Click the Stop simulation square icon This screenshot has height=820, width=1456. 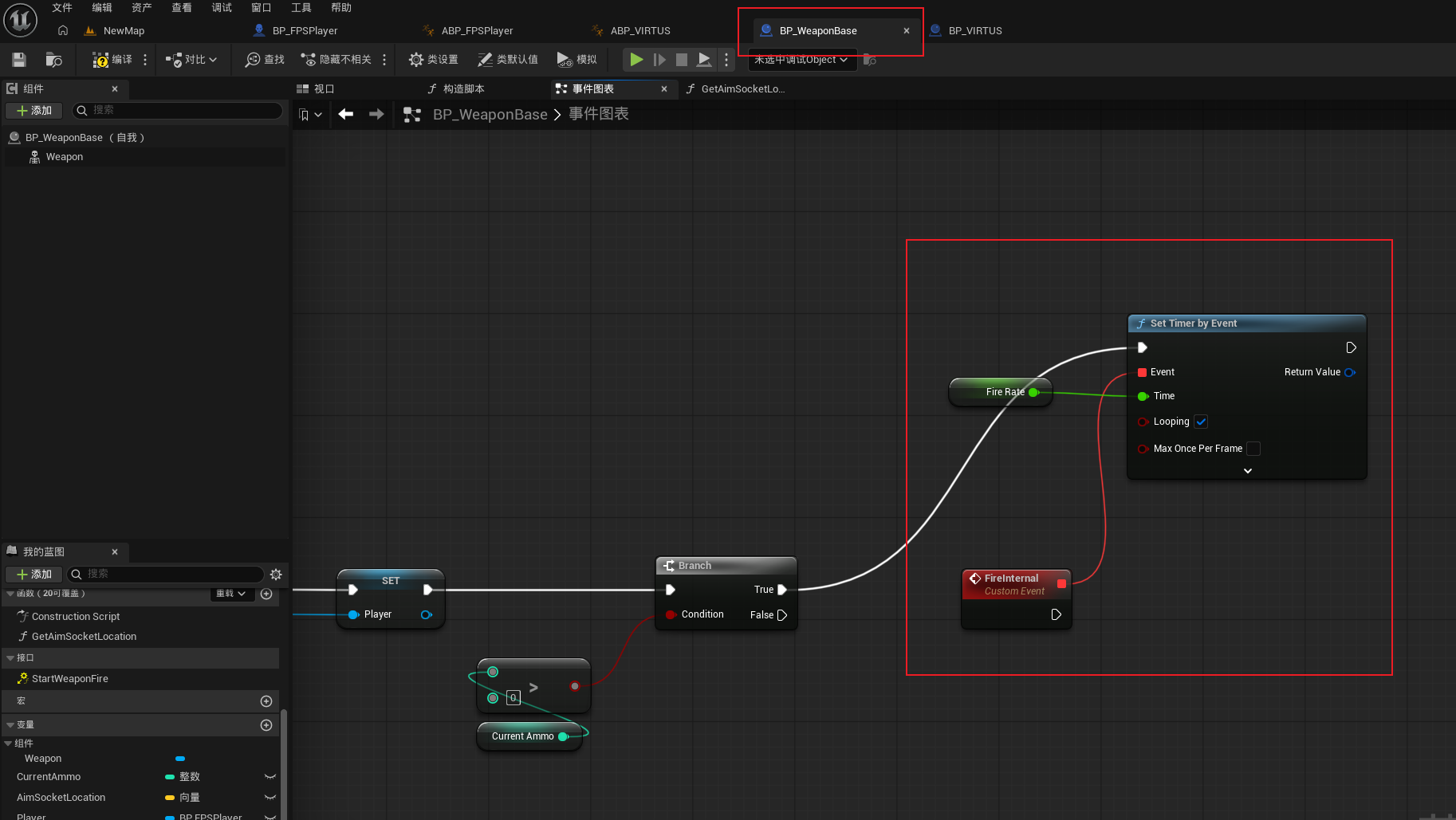point(682,60)
